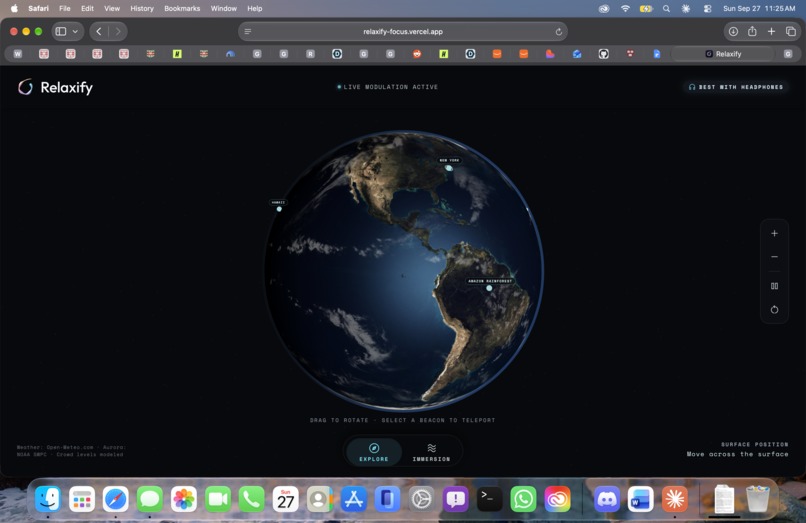Open Launchpad from the Dock
The image size is (806, 523).
tap(82, 499)
